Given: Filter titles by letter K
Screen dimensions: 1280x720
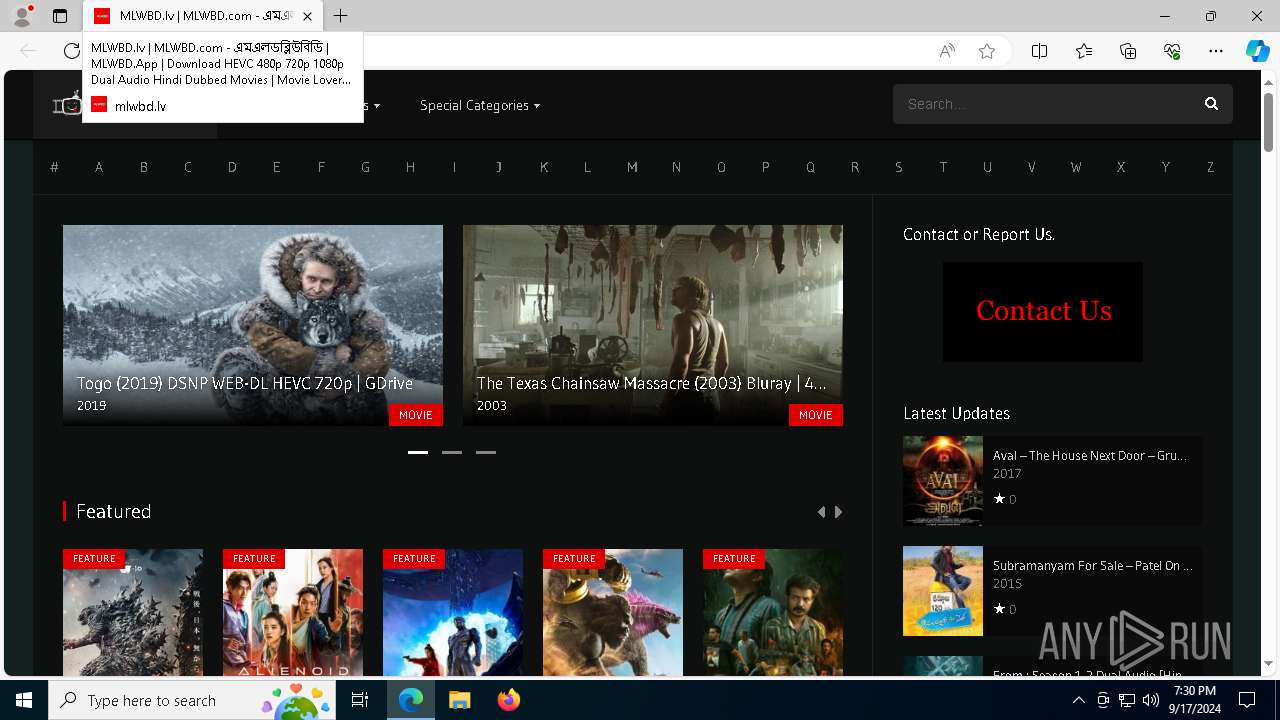Looking at the screenshot, I should 543,167.
